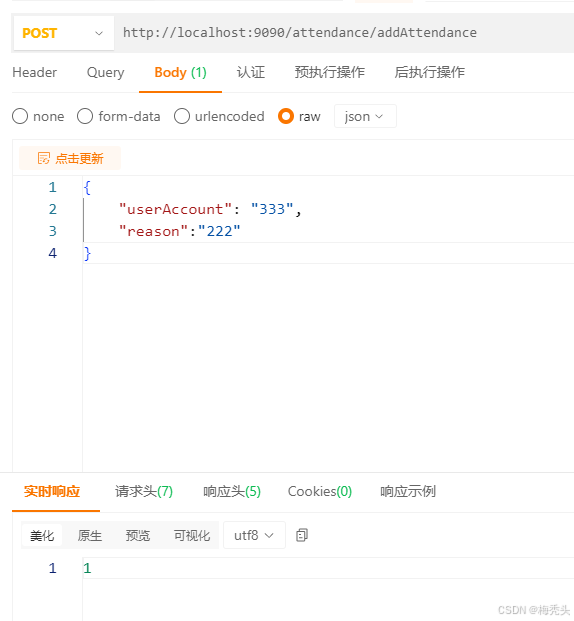574x621 pixels.
Task: Select the urlencoded radio button
Action: (181, 116)
